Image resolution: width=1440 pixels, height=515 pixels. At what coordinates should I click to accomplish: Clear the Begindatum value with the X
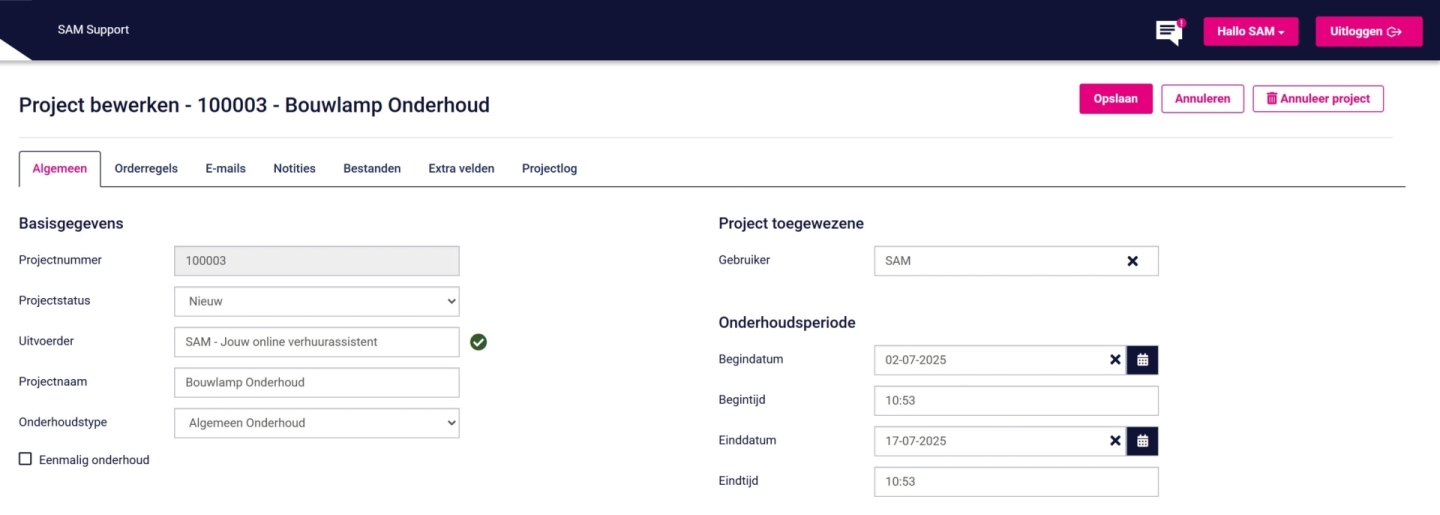pos(1115,360)
